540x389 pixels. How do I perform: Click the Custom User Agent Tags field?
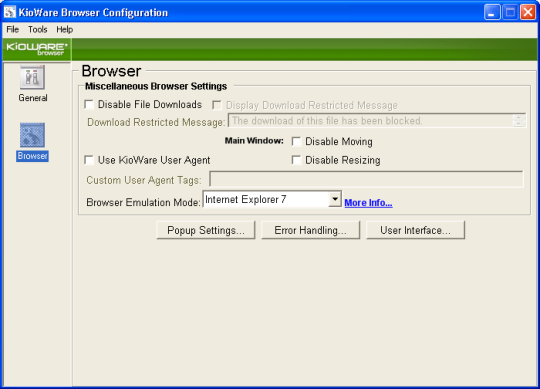366,179
